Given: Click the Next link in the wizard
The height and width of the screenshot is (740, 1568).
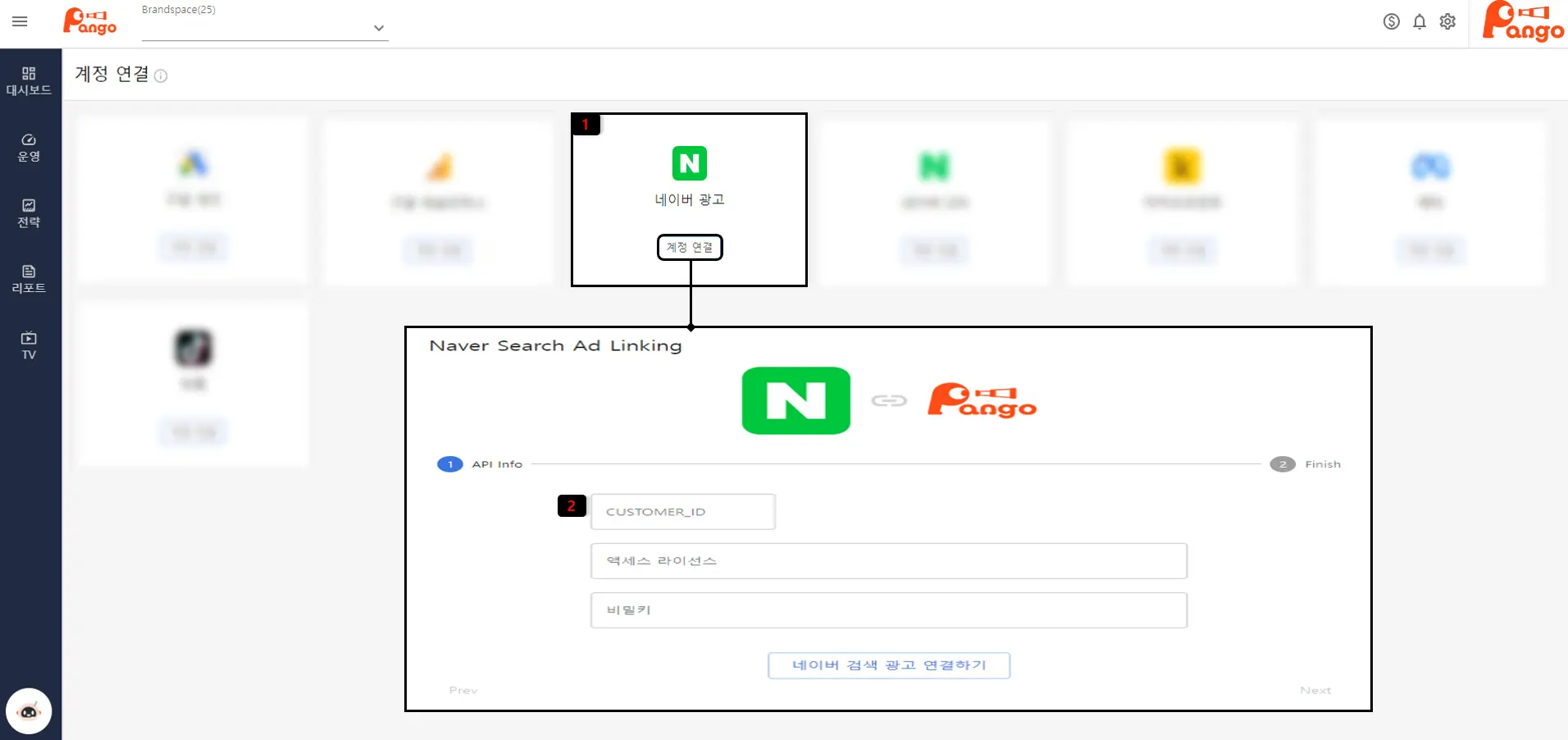Looking at the screenshot, I should point(1315,691).
